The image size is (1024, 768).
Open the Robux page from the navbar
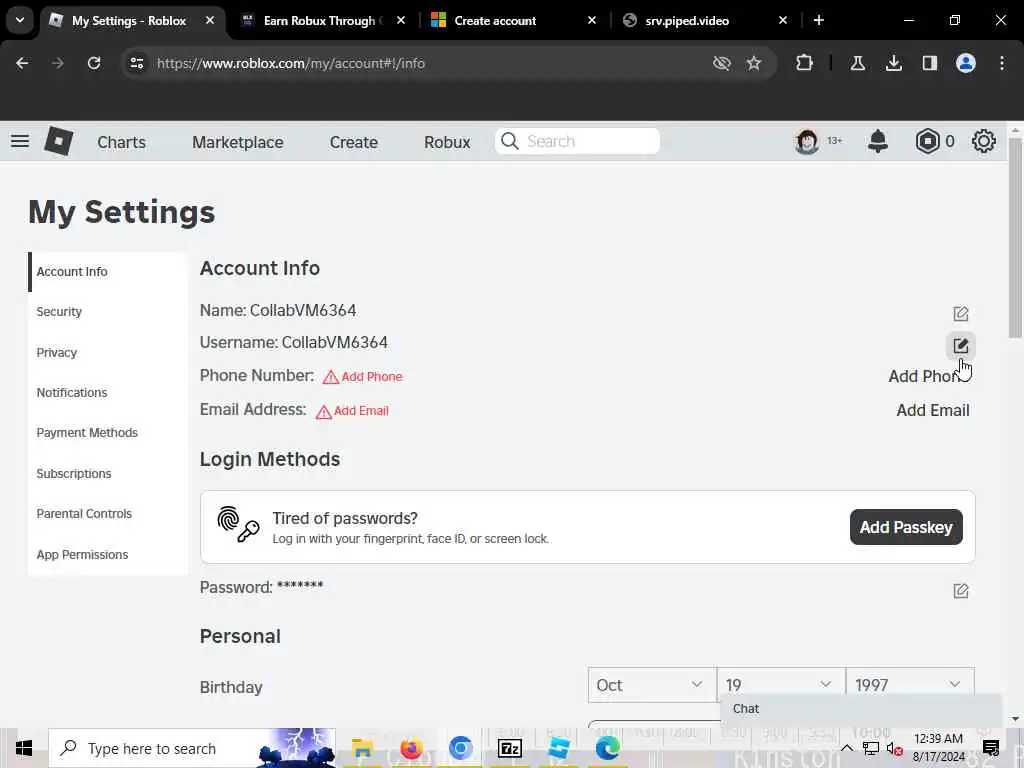tap(447, 142)
